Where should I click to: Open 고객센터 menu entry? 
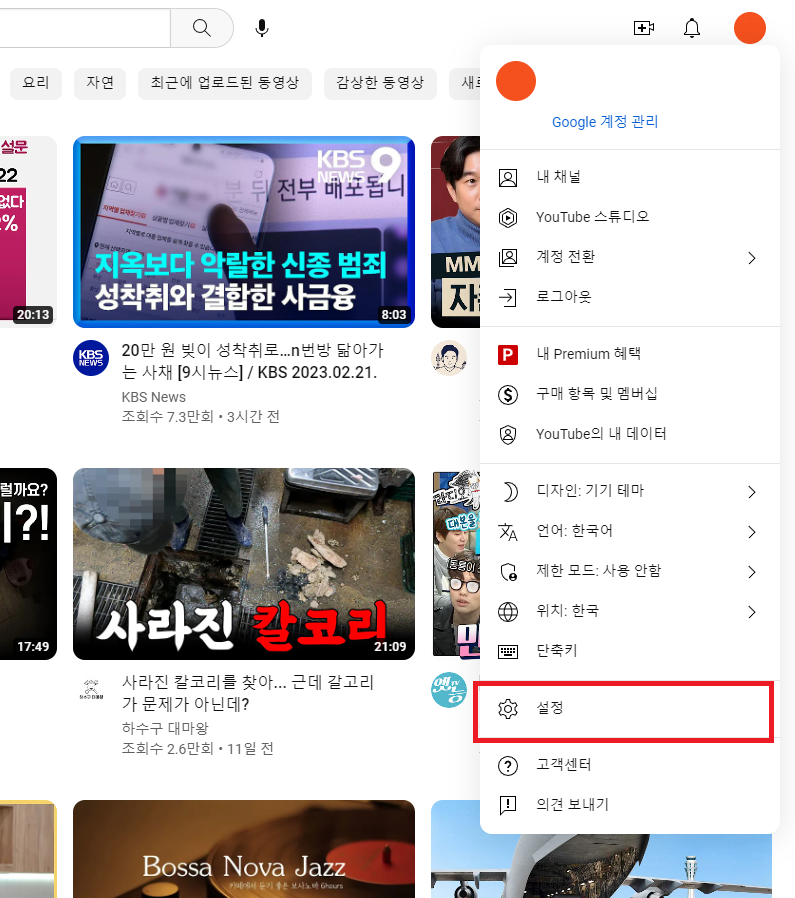629,766
